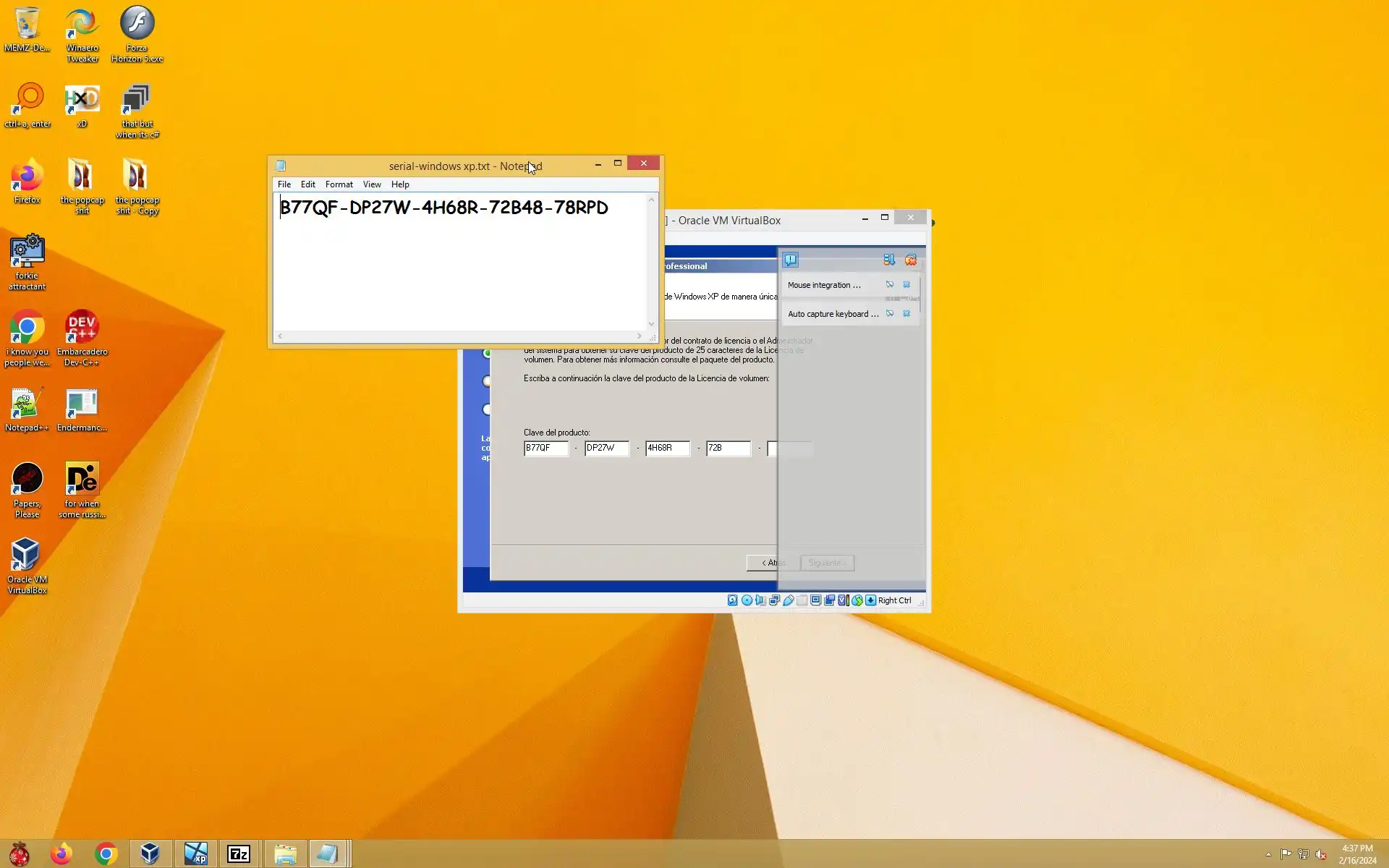
Task: Click the optical drive status bar icon
Action: tap(747, 600)
